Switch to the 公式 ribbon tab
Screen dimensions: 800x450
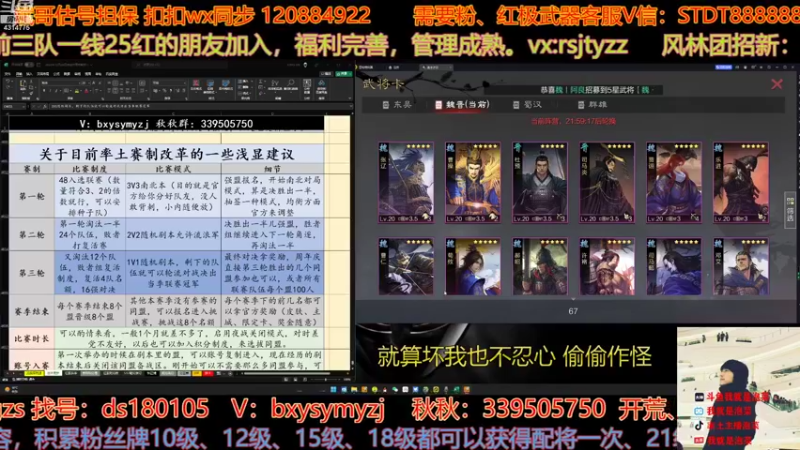56,74
